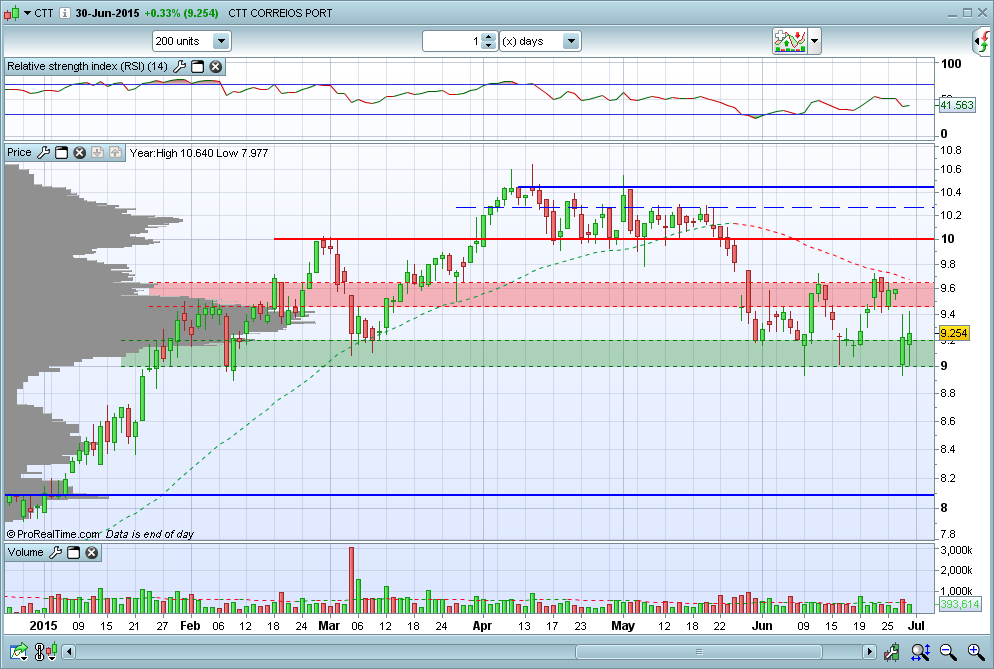Click the zoom out magnifier icon
Viewport: 994px width, 669px height.
coord(948,651)
